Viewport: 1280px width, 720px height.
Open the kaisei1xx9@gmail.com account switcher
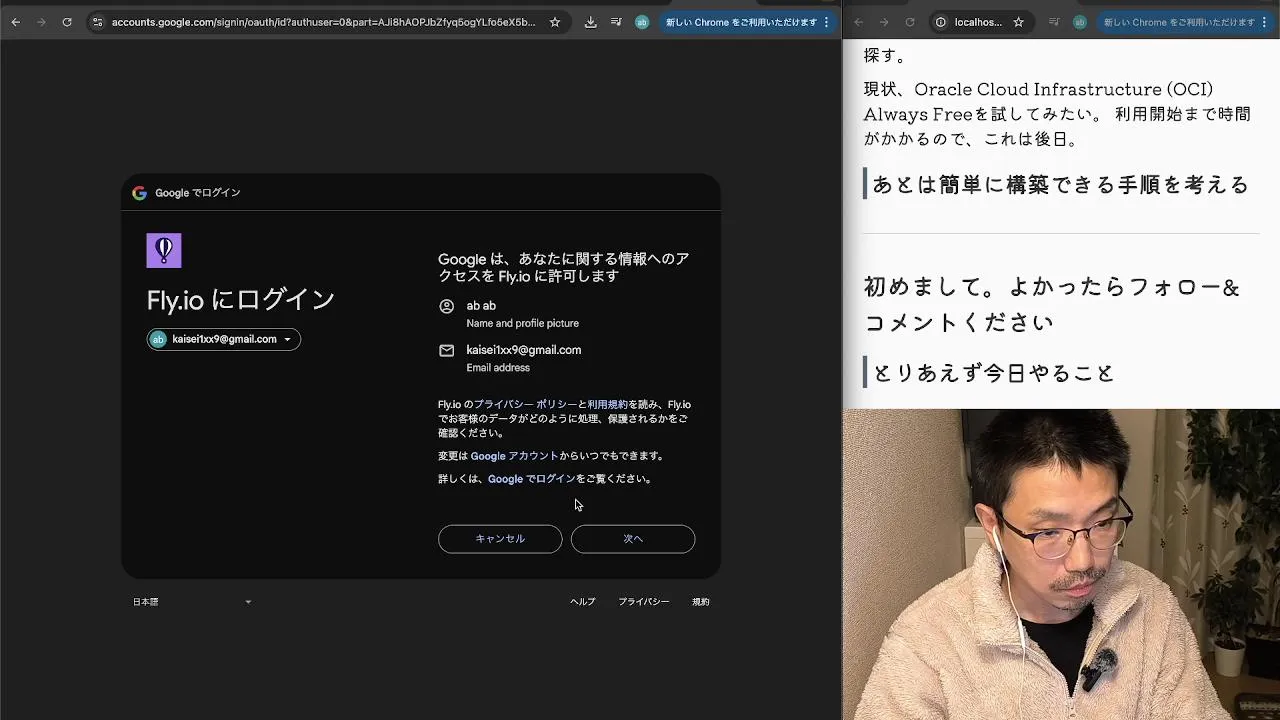pyautogui.click(x=224, y=339)
